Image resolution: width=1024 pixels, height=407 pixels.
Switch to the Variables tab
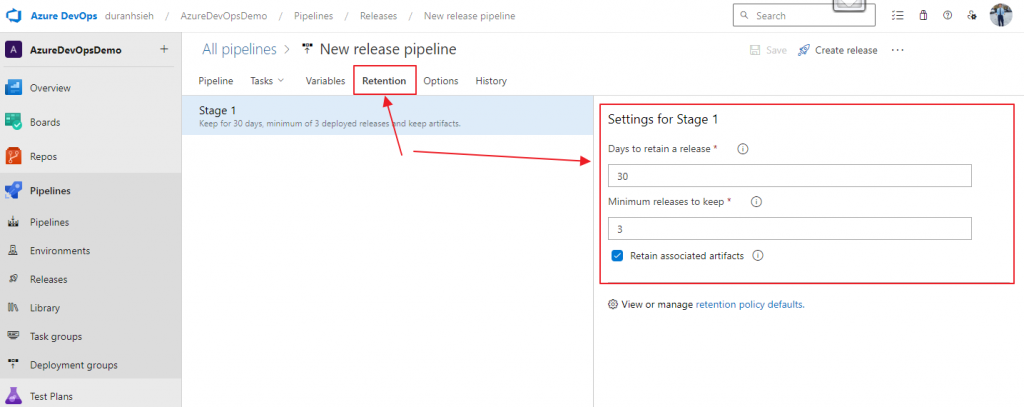click(x=325, y=81)
